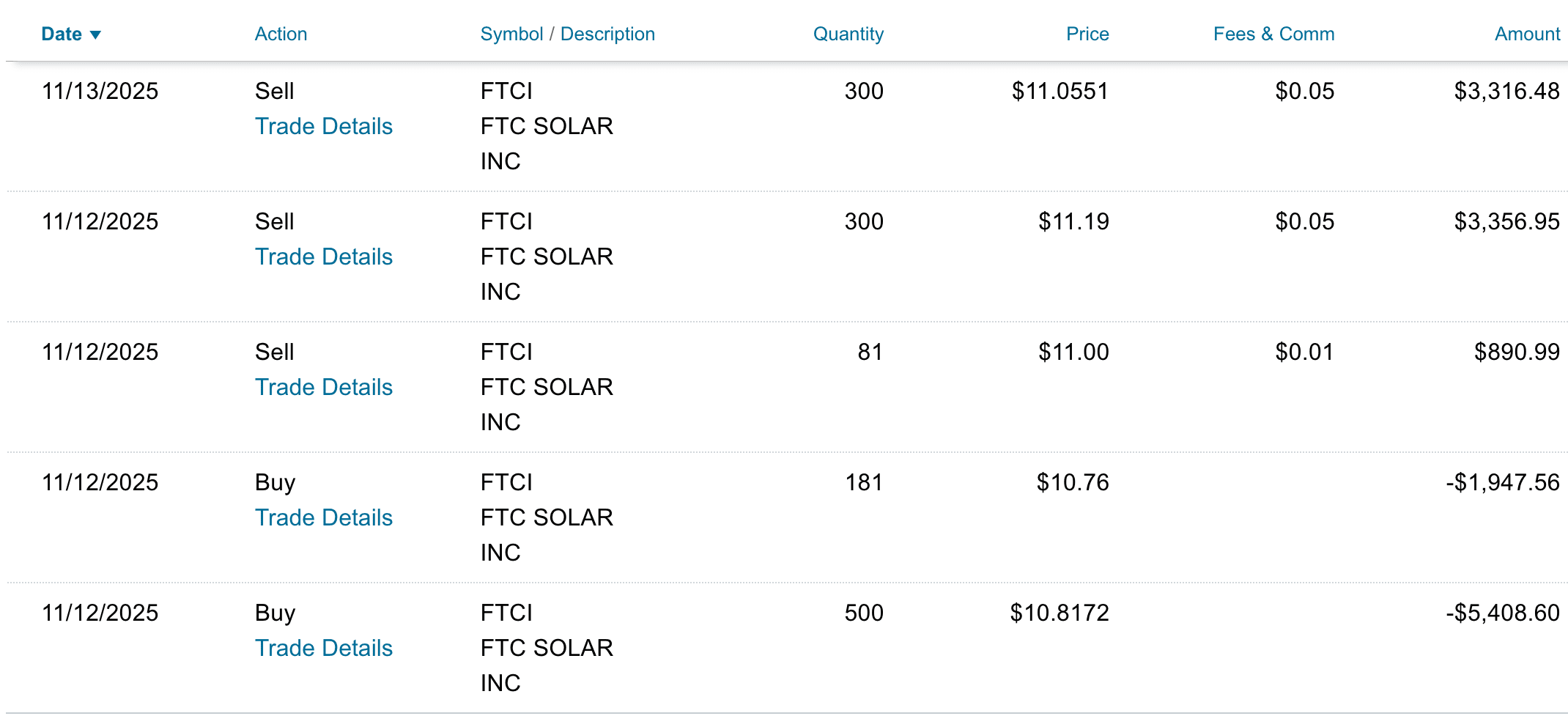
Task: Open Trade Details for 181-share buy
Action: (x=323, y=518)
